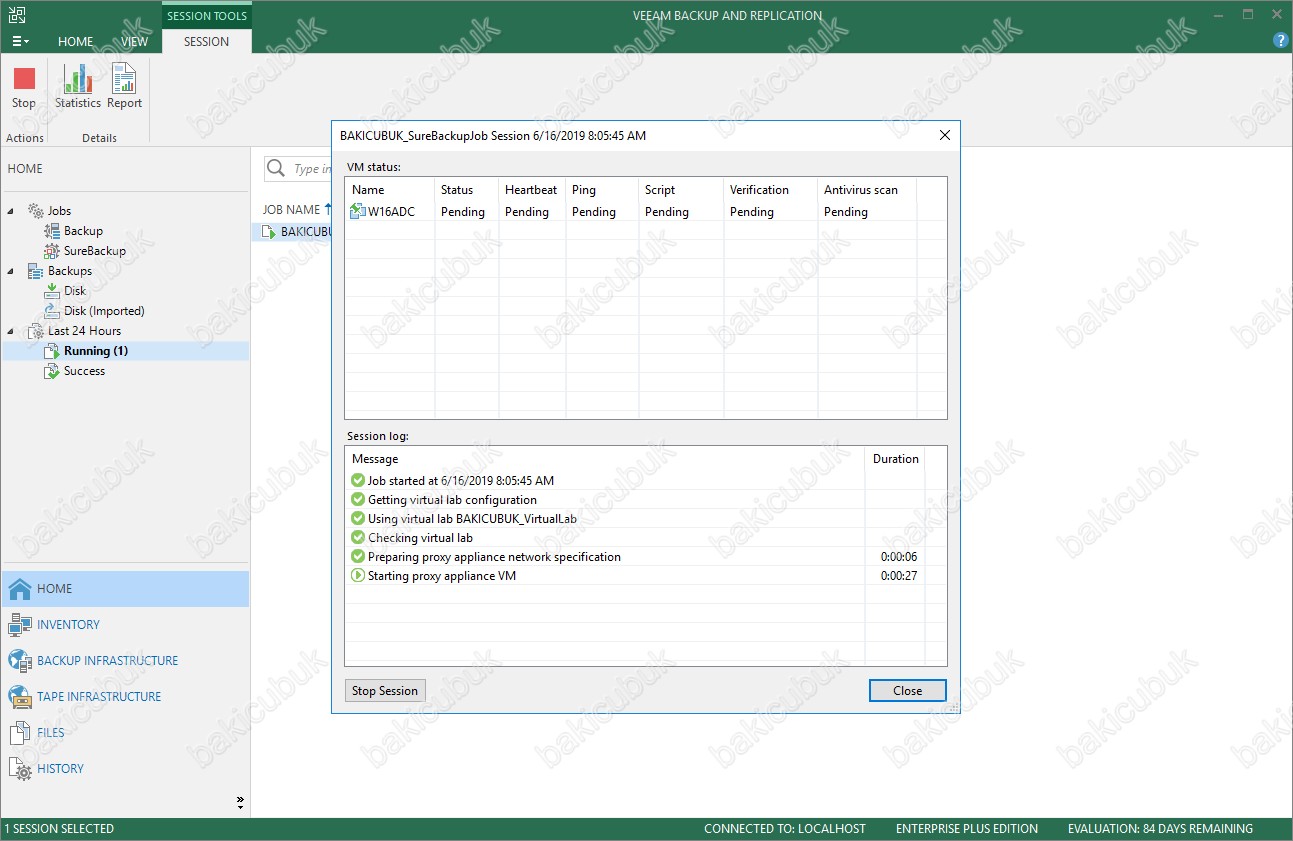
Task: Select the Last 24 Hours item
Action: 84,331
